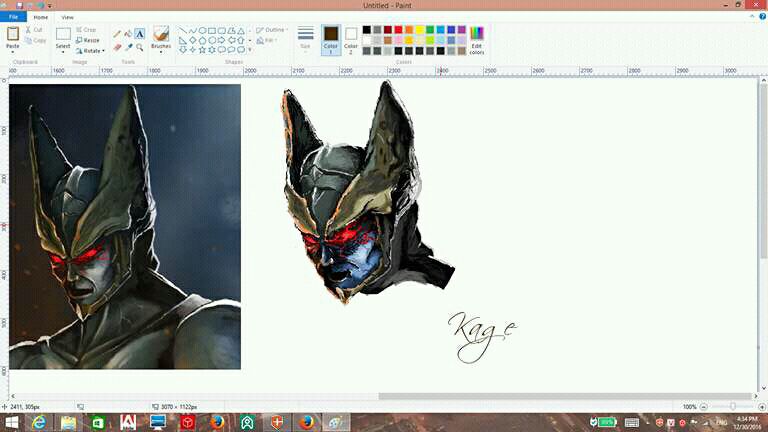Pick the yellow palette color
The width and height of the screenshot is (768, 432).
pos(419,30)
